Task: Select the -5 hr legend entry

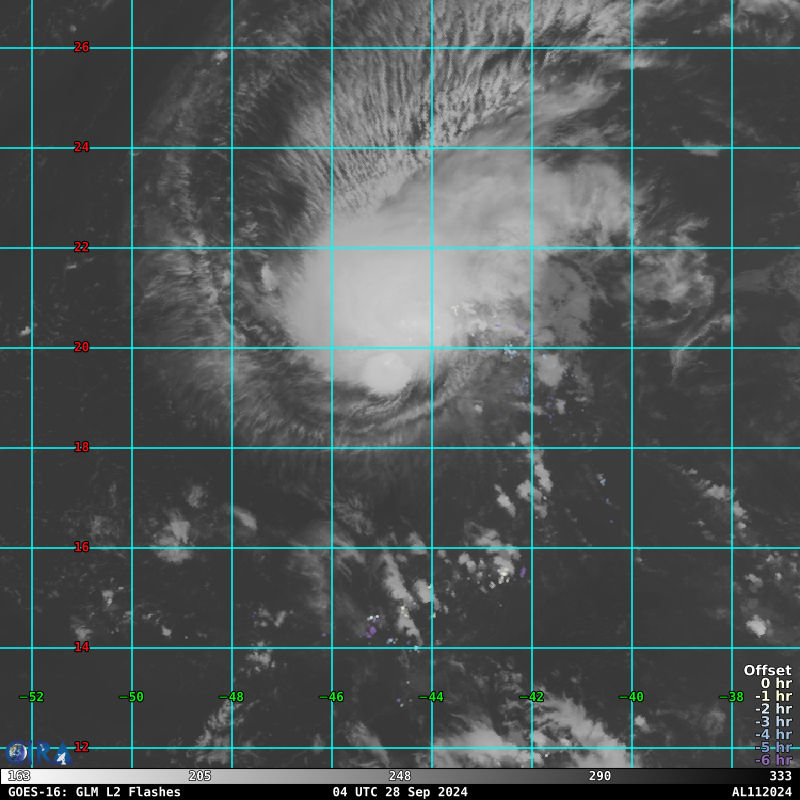Action: tap(773, 747)
